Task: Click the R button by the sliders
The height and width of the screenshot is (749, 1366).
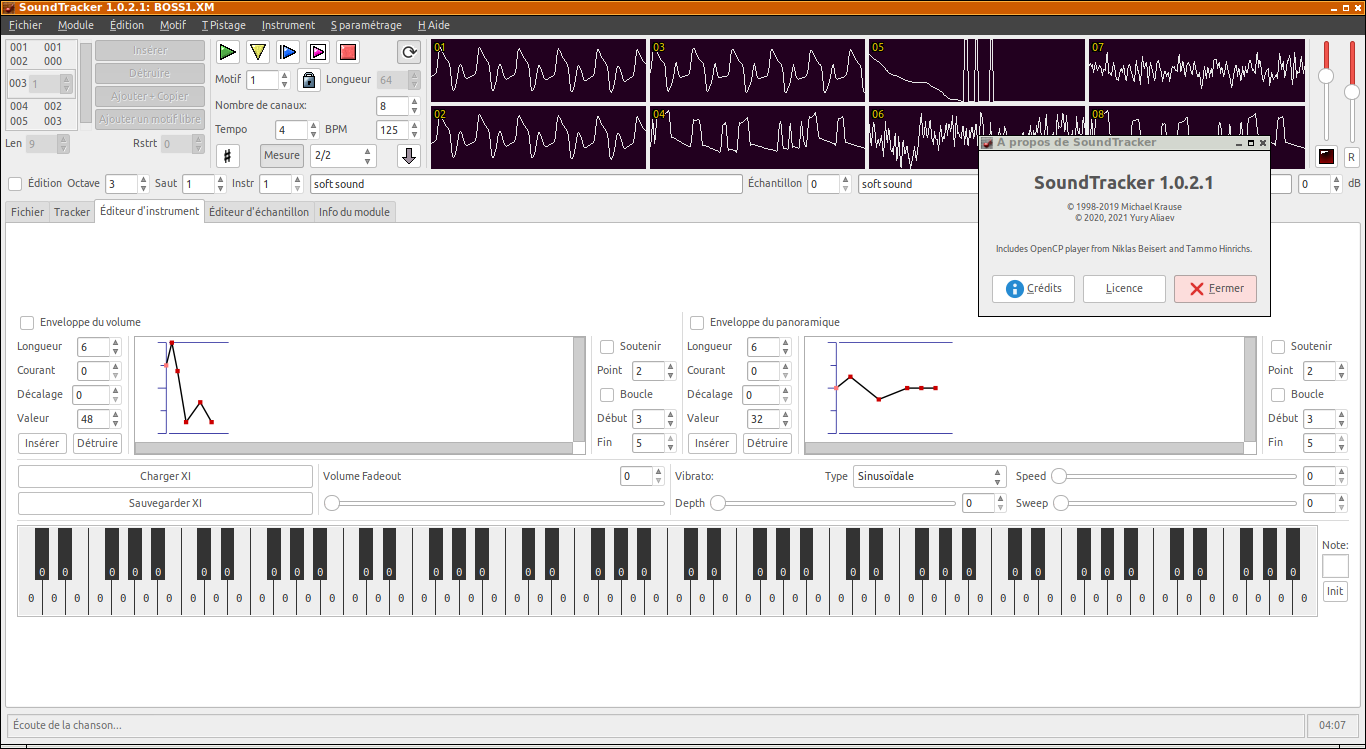Action: click(x=1351, y=157)
